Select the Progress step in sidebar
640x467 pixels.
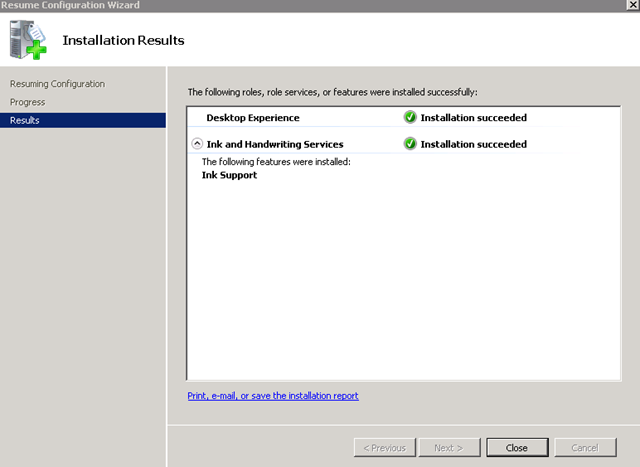click(28, 102)
